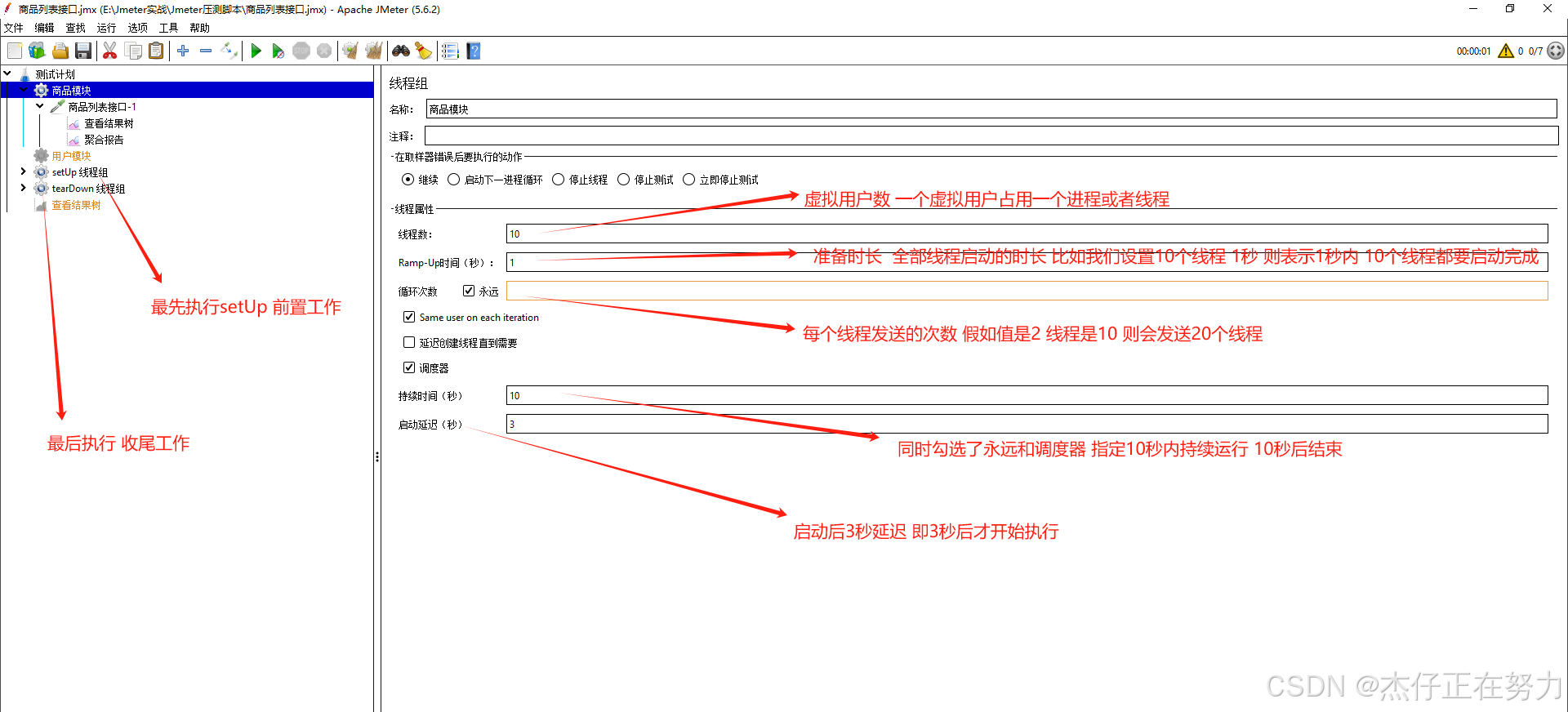Open the 帮助 menu

pyautogui.click(x=199, y=28)
